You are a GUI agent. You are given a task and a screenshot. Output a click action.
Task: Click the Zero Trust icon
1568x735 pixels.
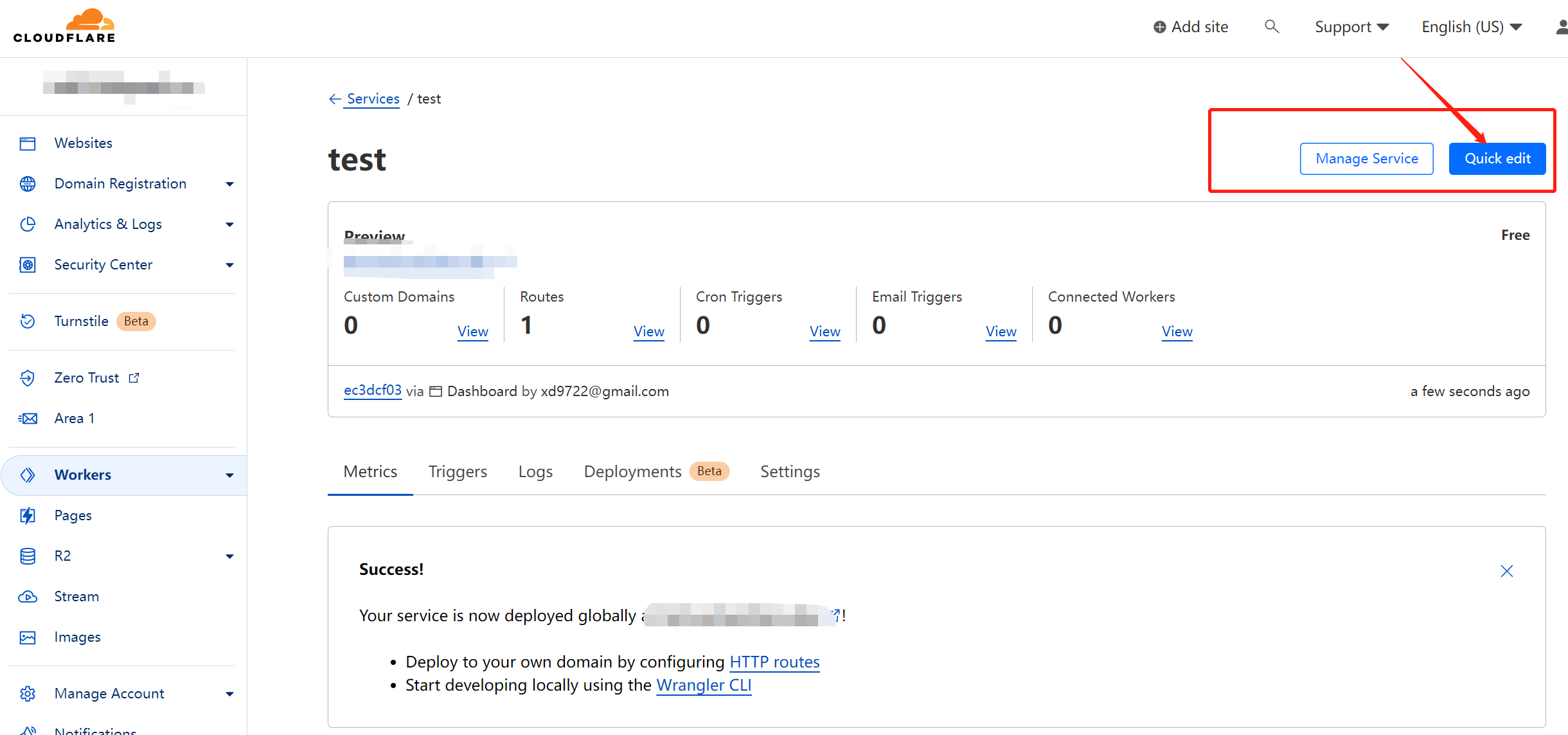tap(28, 377)
